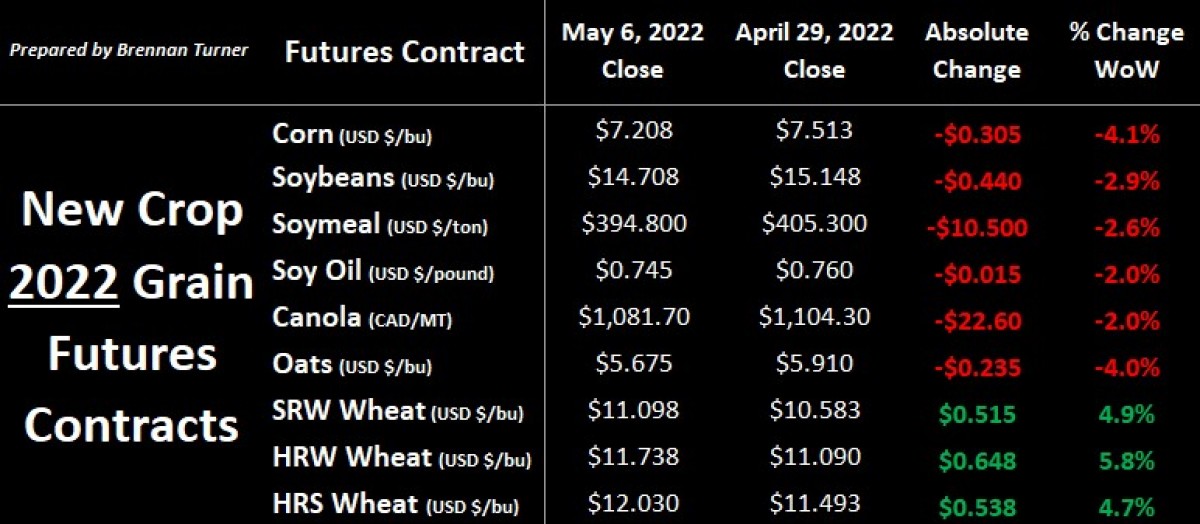
Task: Click the Prepared by Brennan Turner text
Action: coord(128,49)
